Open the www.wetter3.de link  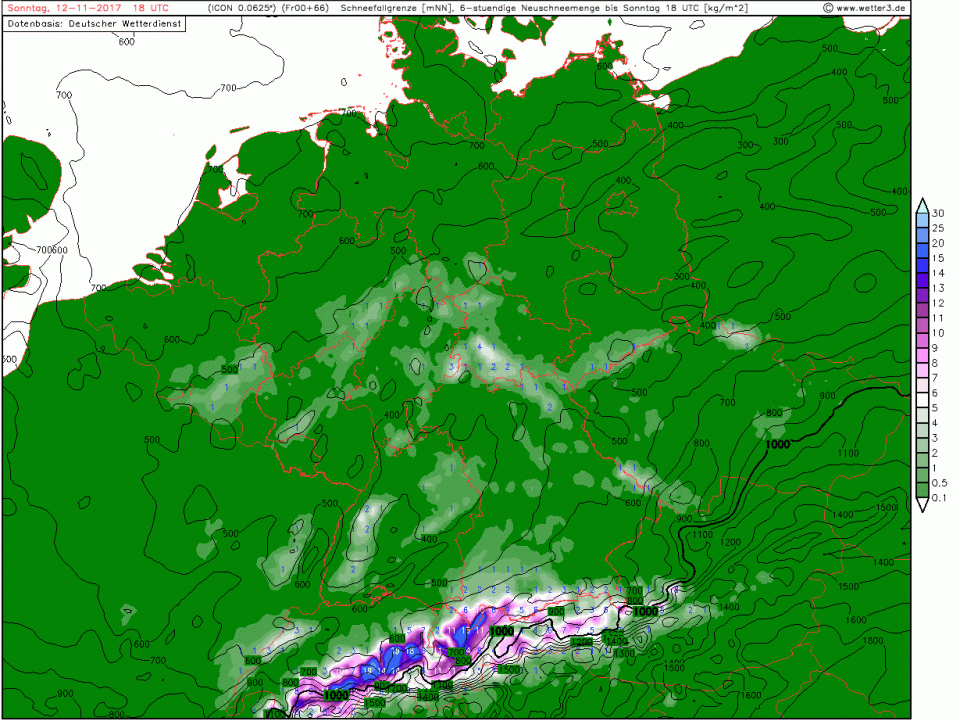(871, 8)
